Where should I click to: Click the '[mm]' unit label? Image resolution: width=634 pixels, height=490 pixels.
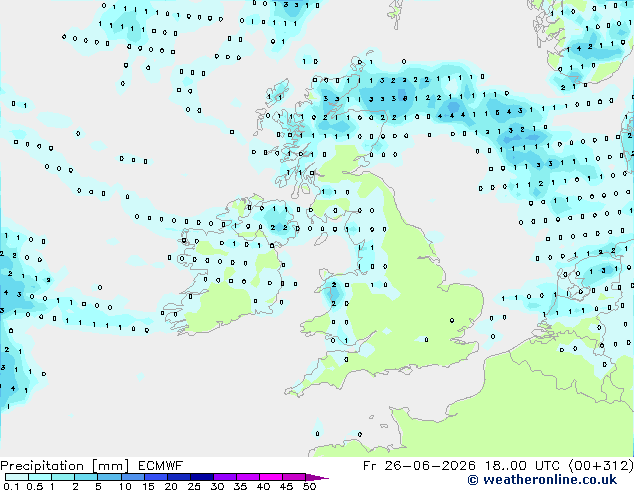point(111,466)
